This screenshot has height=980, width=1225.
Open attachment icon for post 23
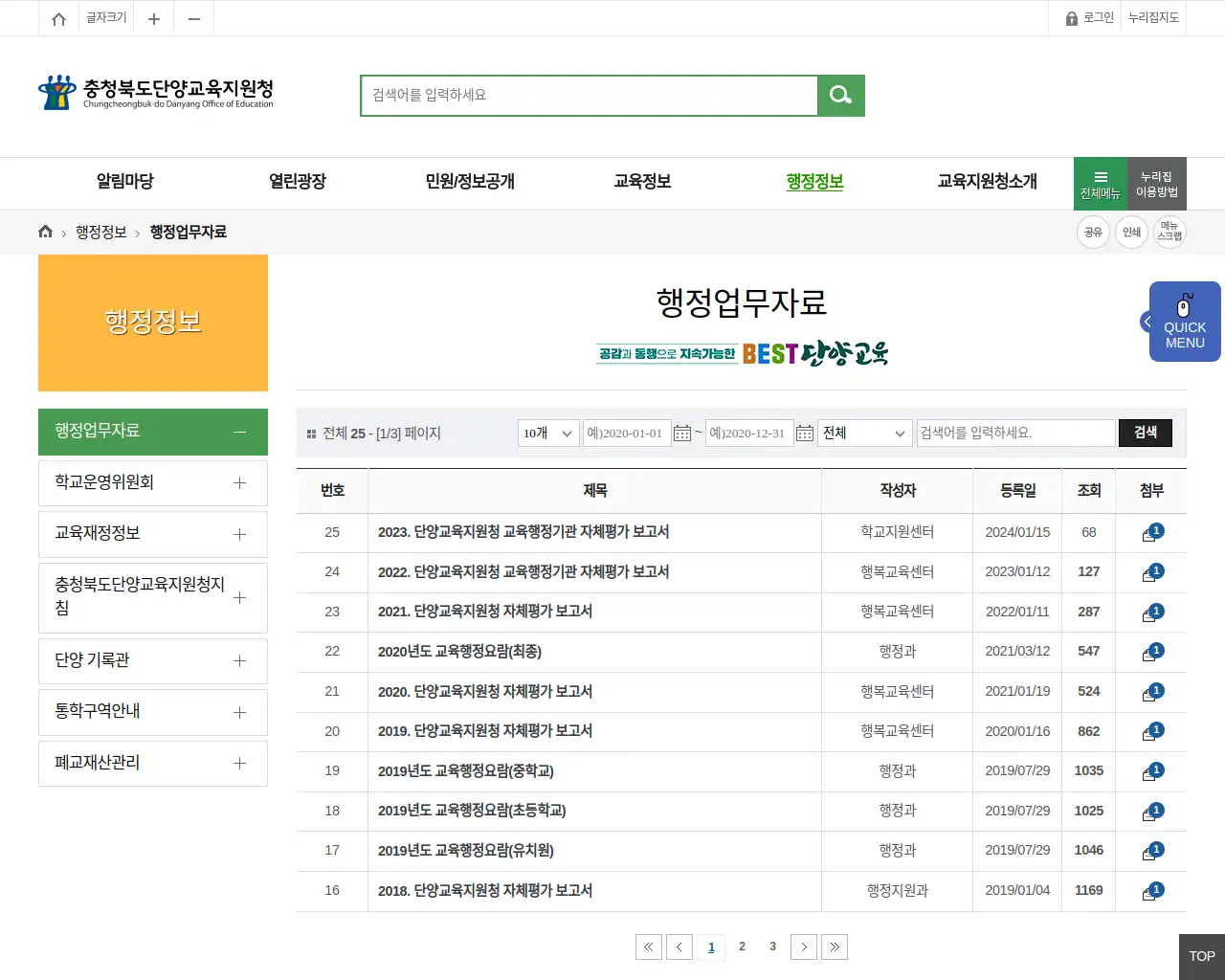(x=1152, y=612)
